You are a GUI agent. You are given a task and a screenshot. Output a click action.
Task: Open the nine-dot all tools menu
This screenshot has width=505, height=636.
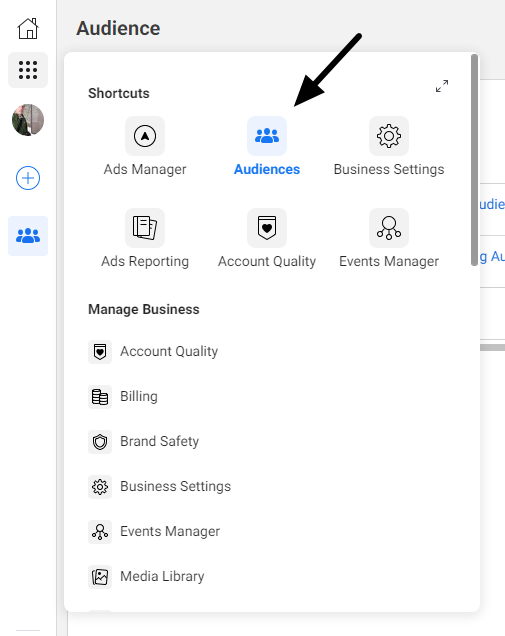click(x=28, y=70)
